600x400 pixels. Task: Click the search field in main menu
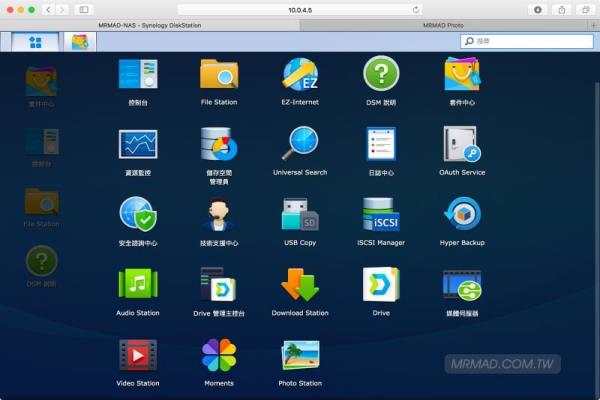[527, 41]
